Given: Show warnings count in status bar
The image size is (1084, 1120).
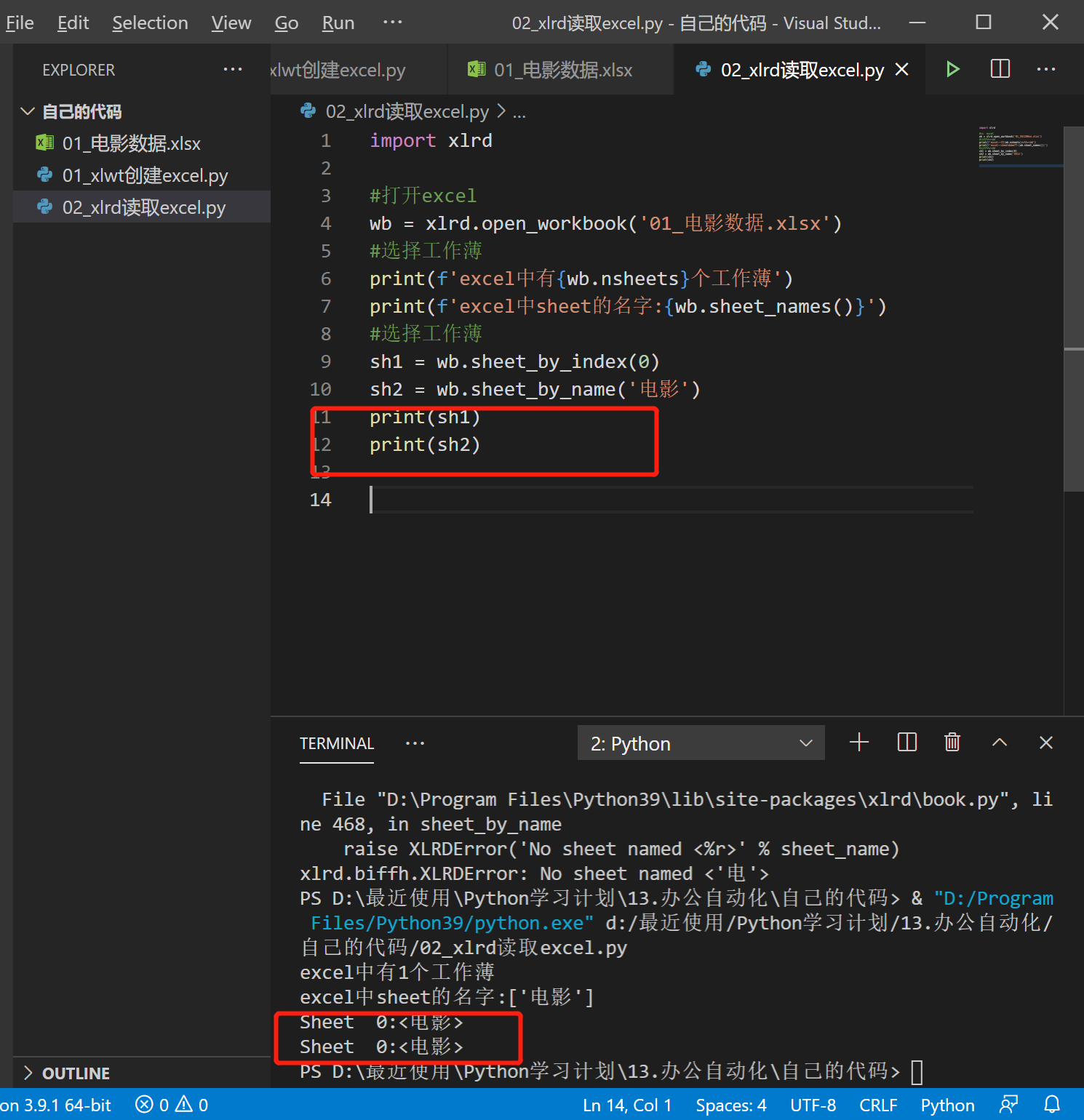Looking at the screenshot, I should click(x=192, y=1105).
